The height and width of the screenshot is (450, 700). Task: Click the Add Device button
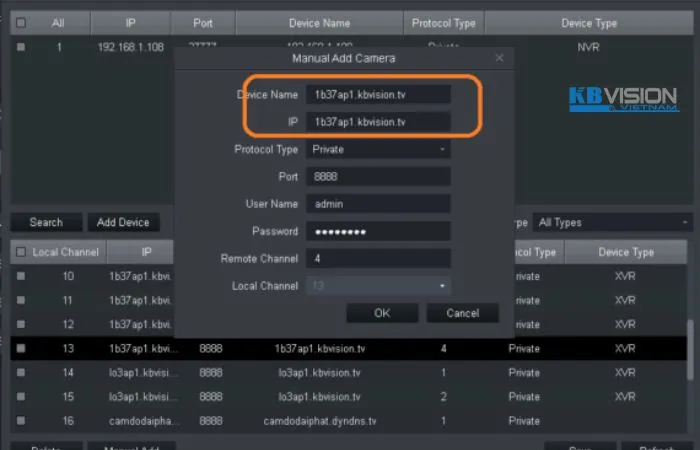(x=121, y=222)
